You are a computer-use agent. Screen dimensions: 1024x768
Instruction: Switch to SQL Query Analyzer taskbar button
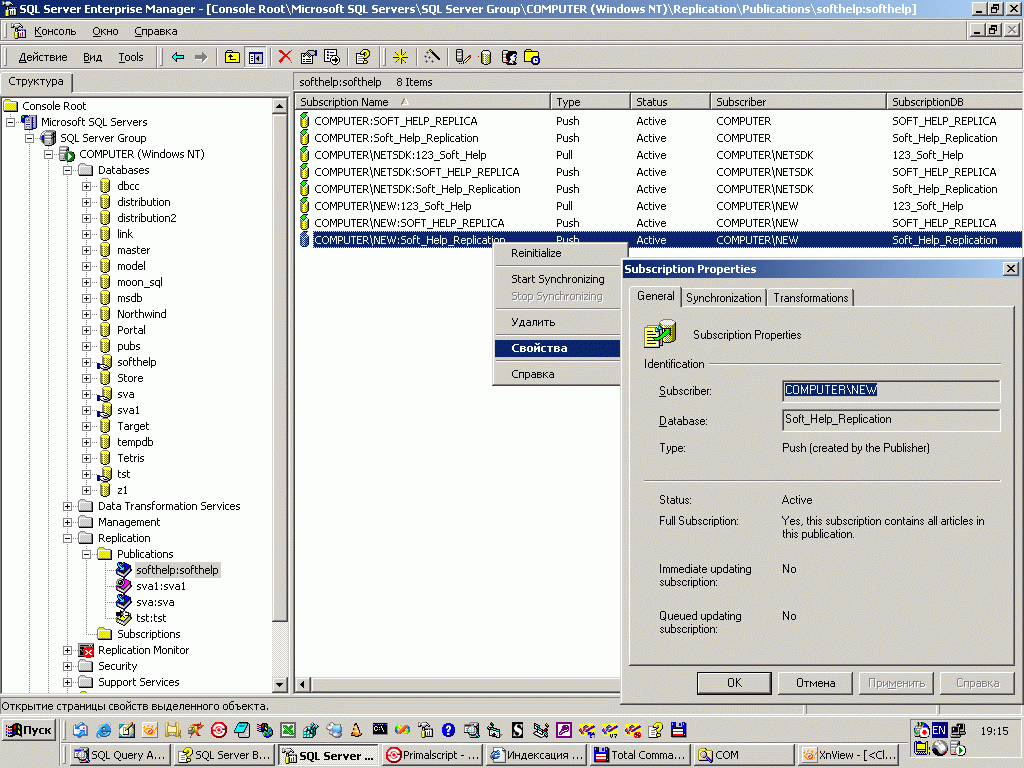tap(121, 756)
